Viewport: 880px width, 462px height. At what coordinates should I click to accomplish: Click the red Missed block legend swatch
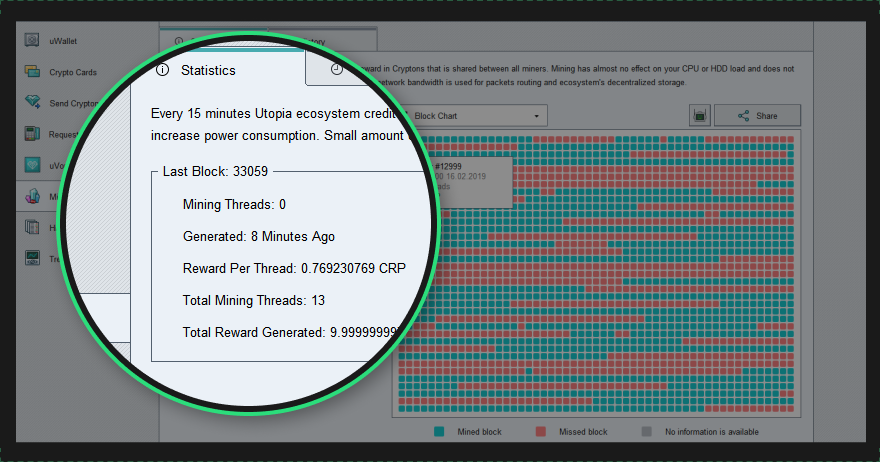(x=540, y=431)
